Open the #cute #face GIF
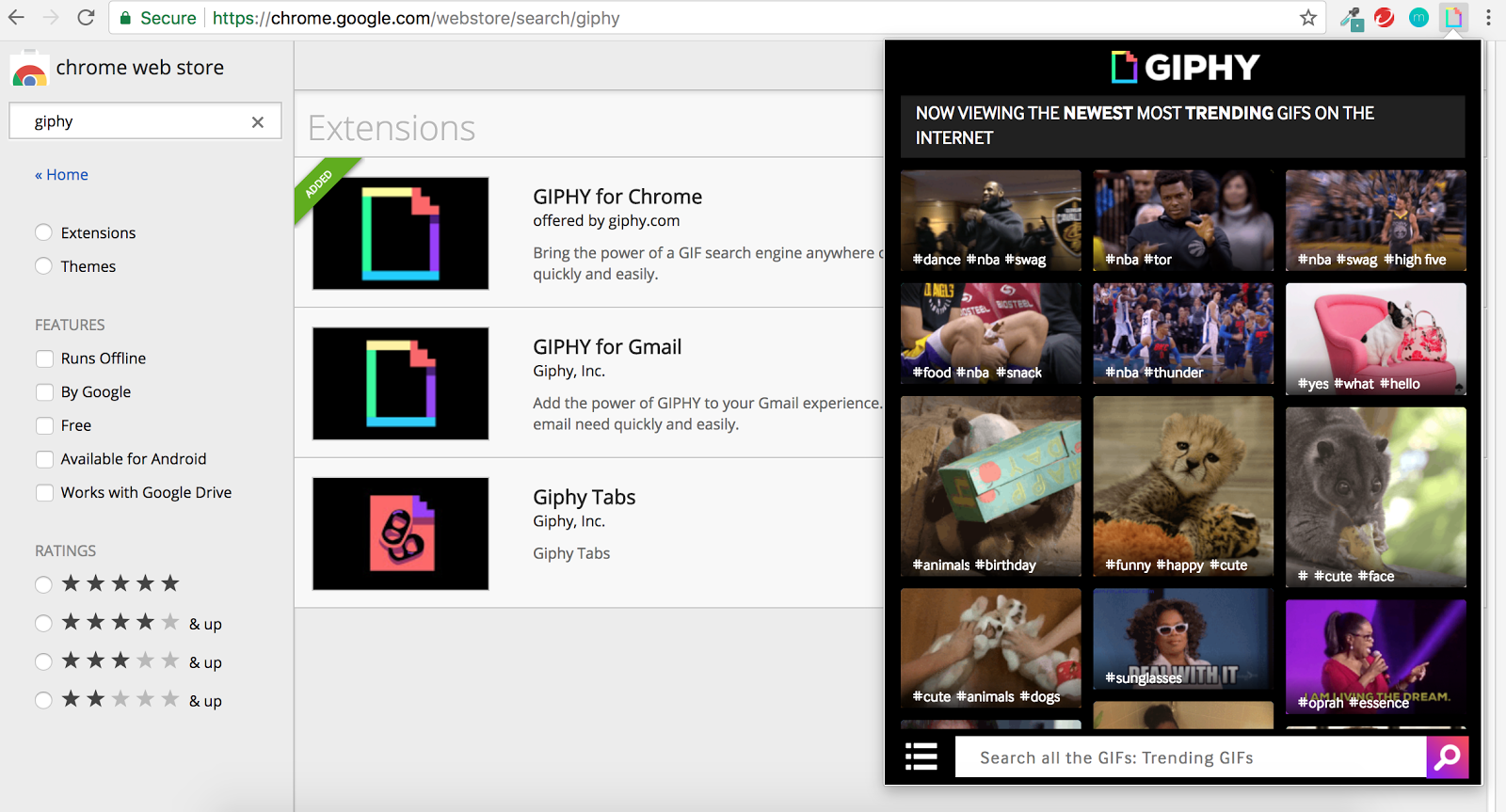The height and width of the screenshot is (812, 1506). (x=1375, y=498)
